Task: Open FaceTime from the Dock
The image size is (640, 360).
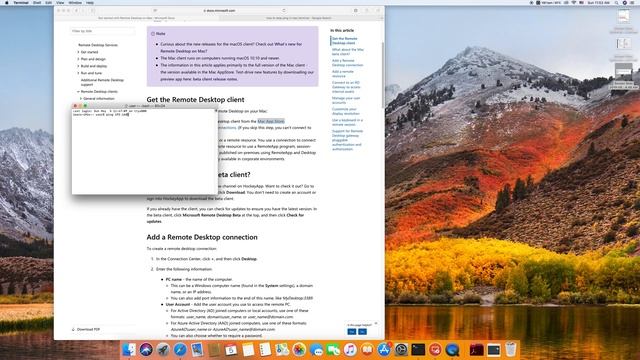Action: [x=333, y=350]
